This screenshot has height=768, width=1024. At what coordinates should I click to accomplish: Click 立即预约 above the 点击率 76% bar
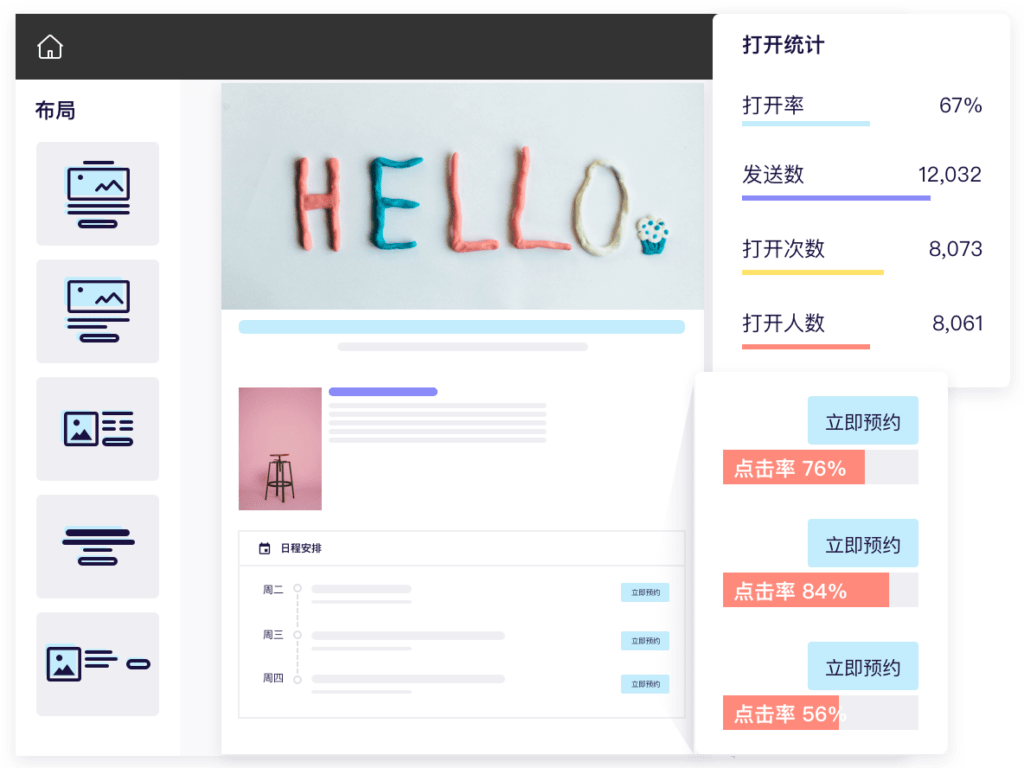(x=863, y=421)
